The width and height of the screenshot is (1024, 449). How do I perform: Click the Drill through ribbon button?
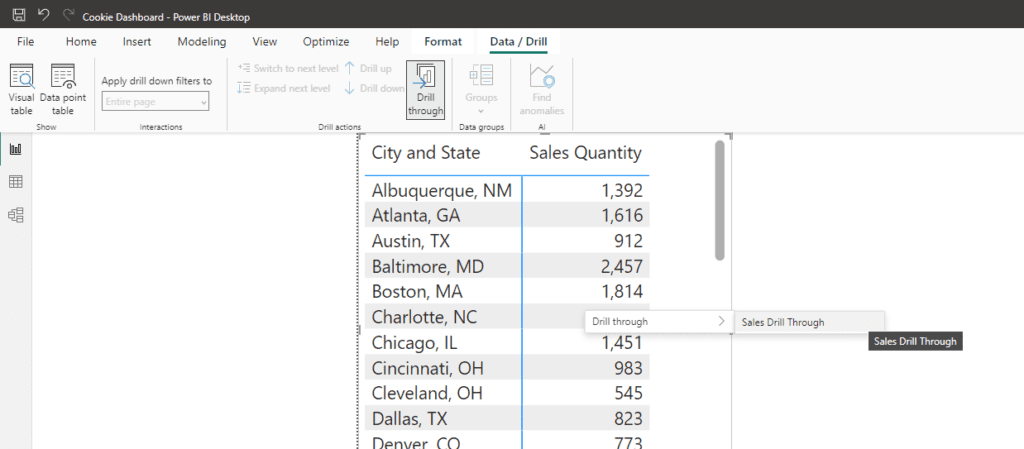click(x=425, y=90)
